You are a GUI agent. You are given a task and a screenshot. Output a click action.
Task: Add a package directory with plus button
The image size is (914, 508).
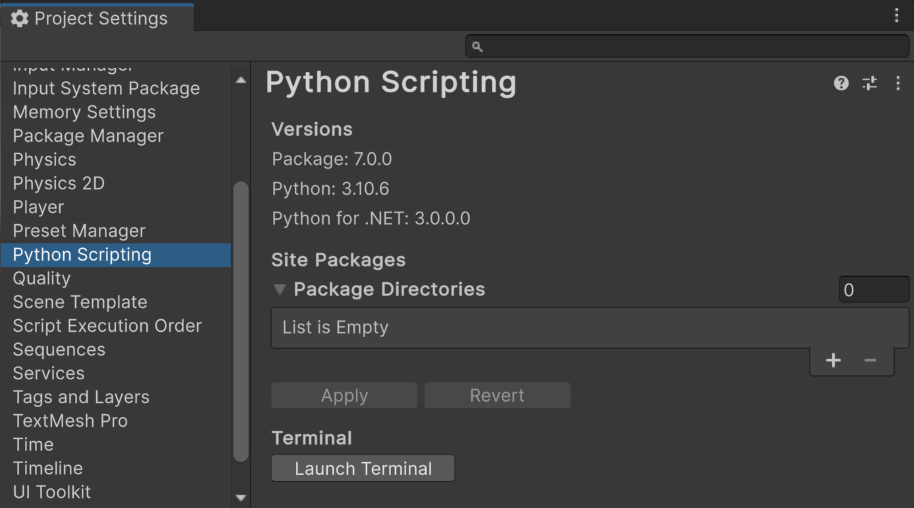click(x=833, y=360)
